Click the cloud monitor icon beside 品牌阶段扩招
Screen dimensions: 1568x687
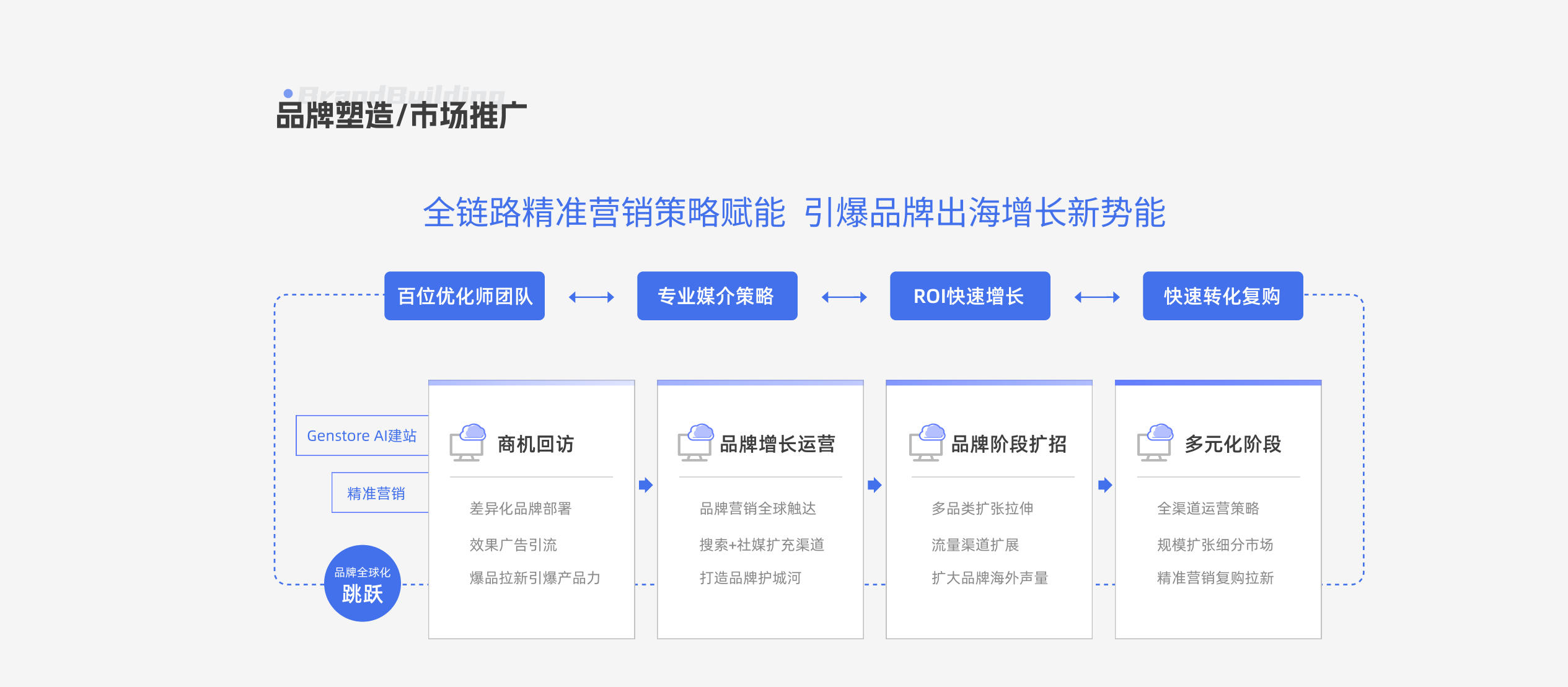click(x=927, y=443)
